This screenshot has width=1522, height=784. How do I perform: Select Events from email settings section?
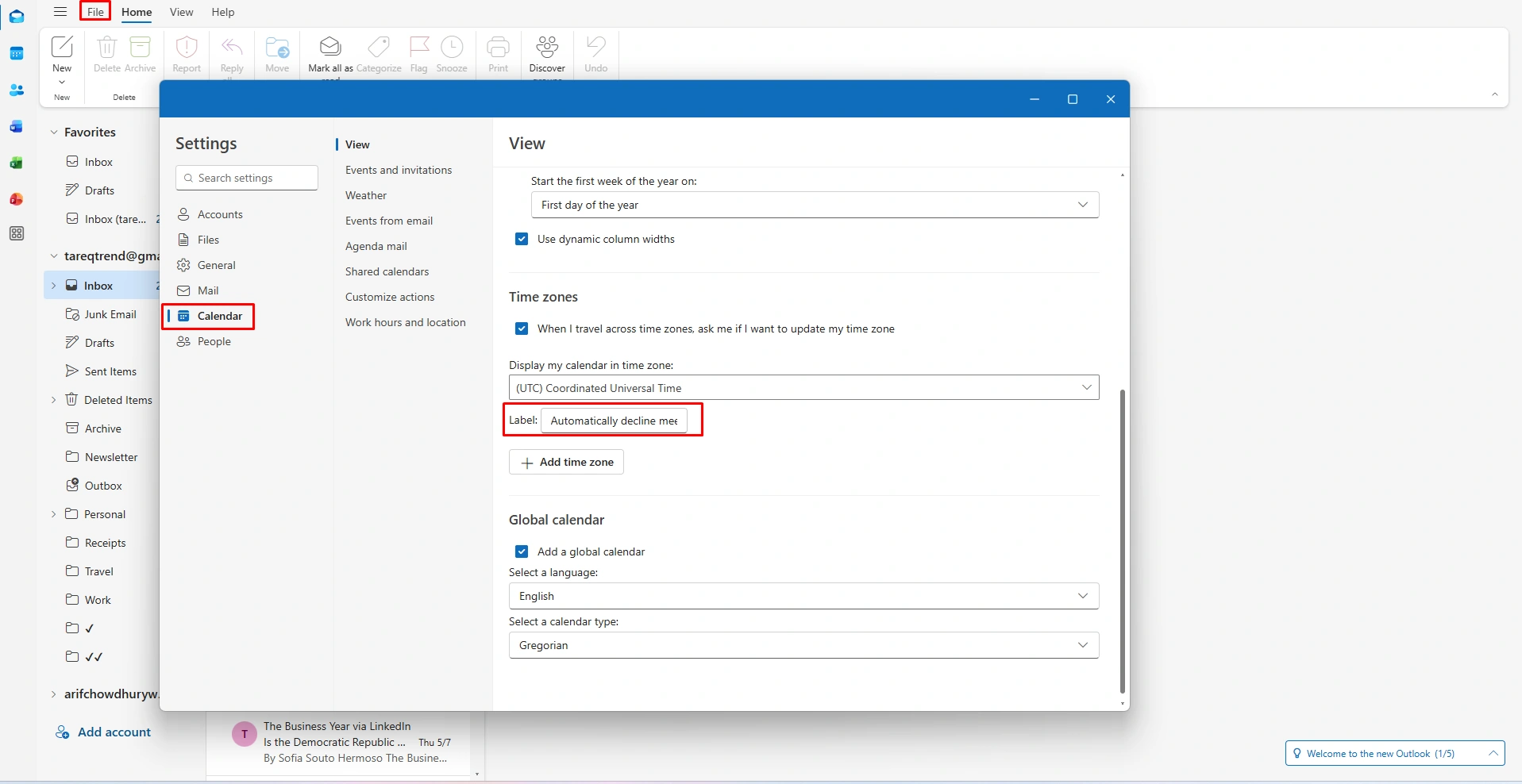pyautogui.click(x=389, y=221)
